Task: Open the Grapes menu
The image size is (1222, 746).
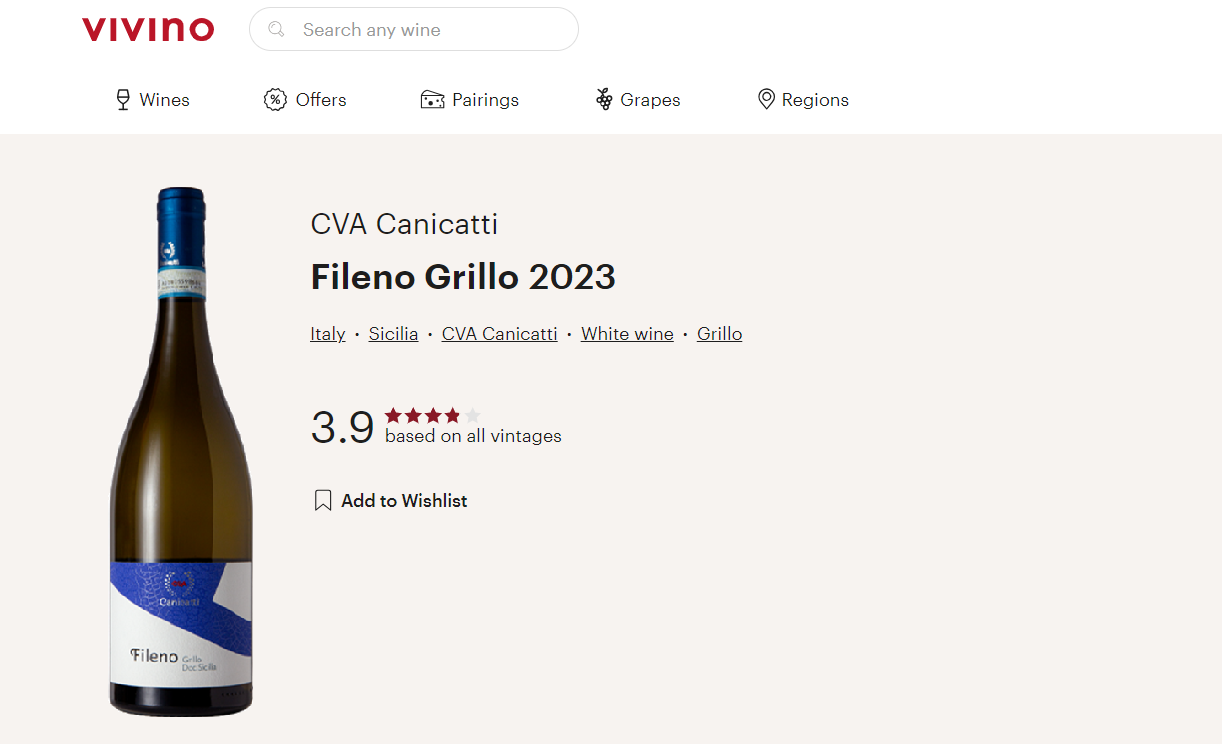Action: (650, 100)
